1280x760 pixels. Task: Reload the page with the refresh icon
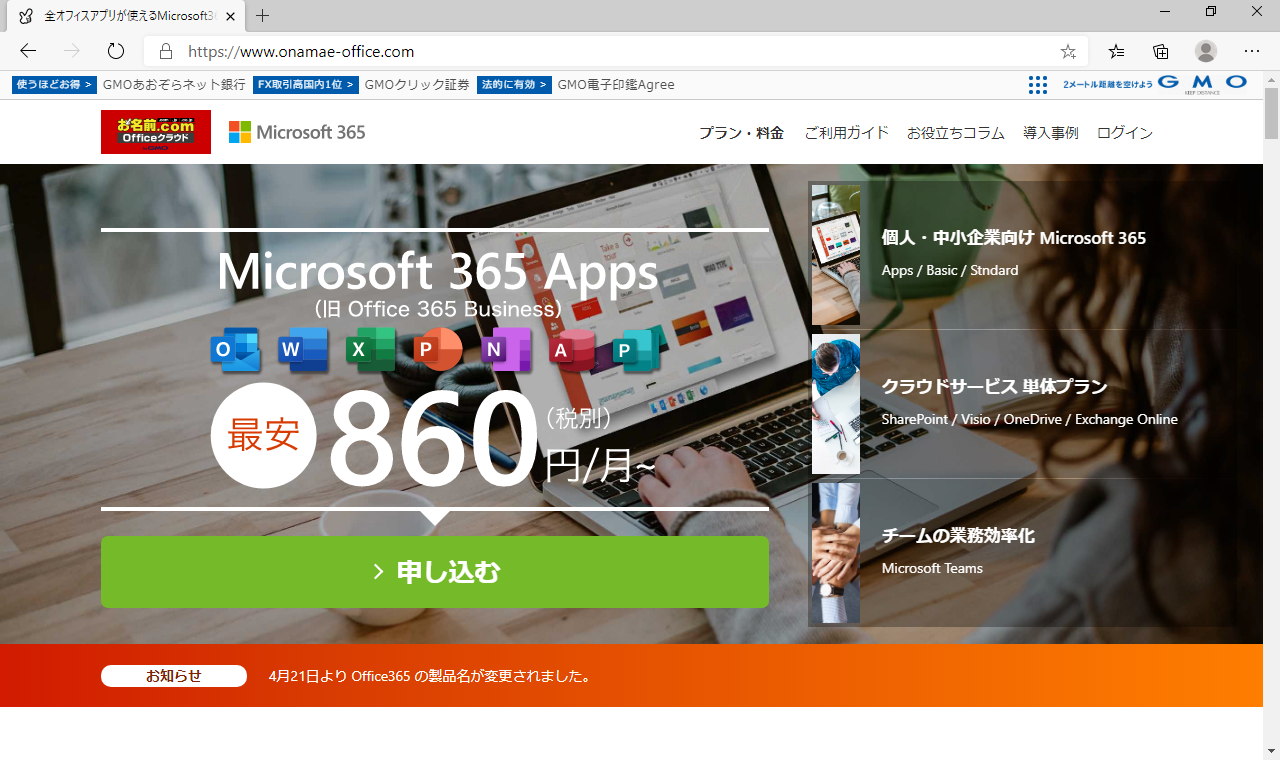115,51
